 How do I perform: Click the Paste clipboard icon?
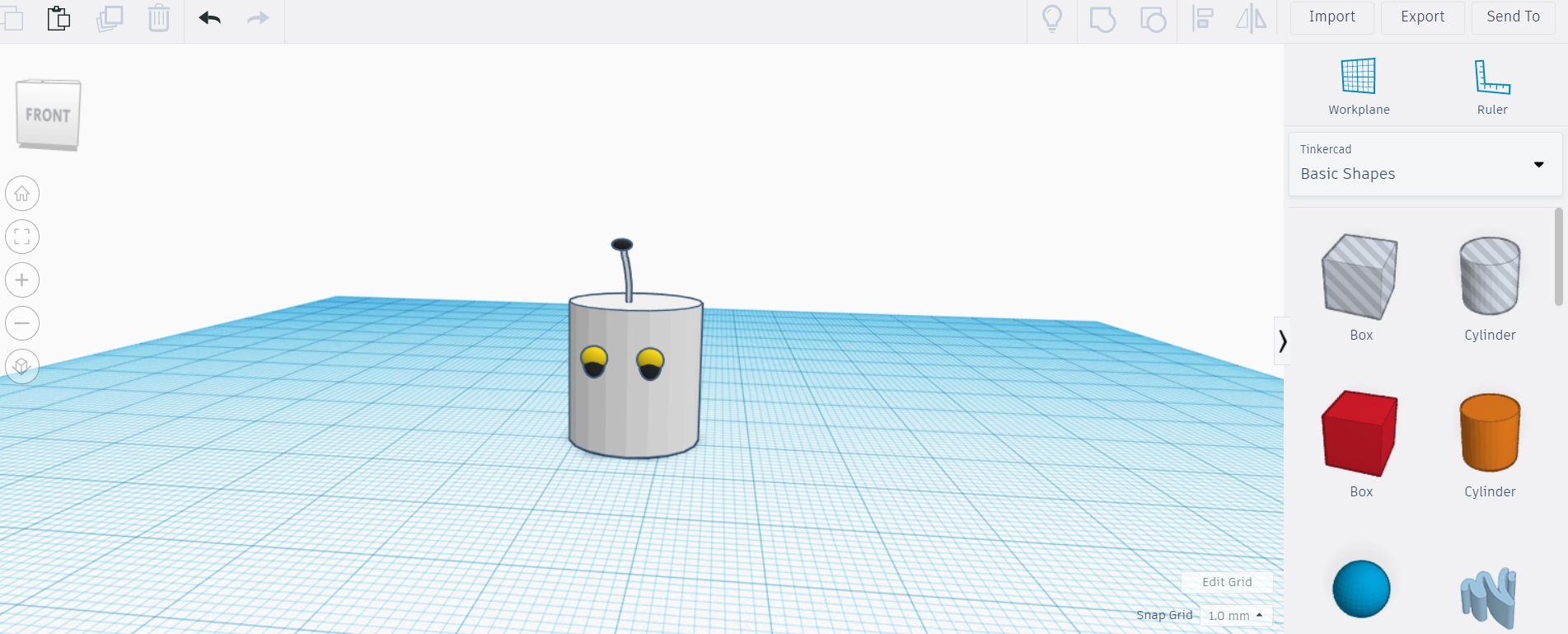pos(59,17)
